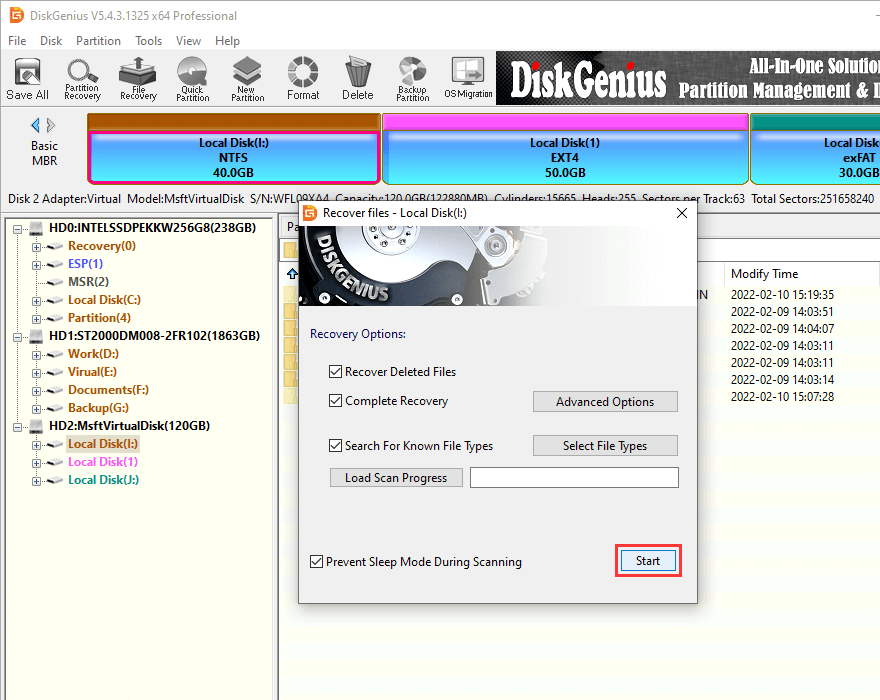This screenshot has width=880, height=700.
Task: Click the Delete trash can icon
Action: (357, 79)
